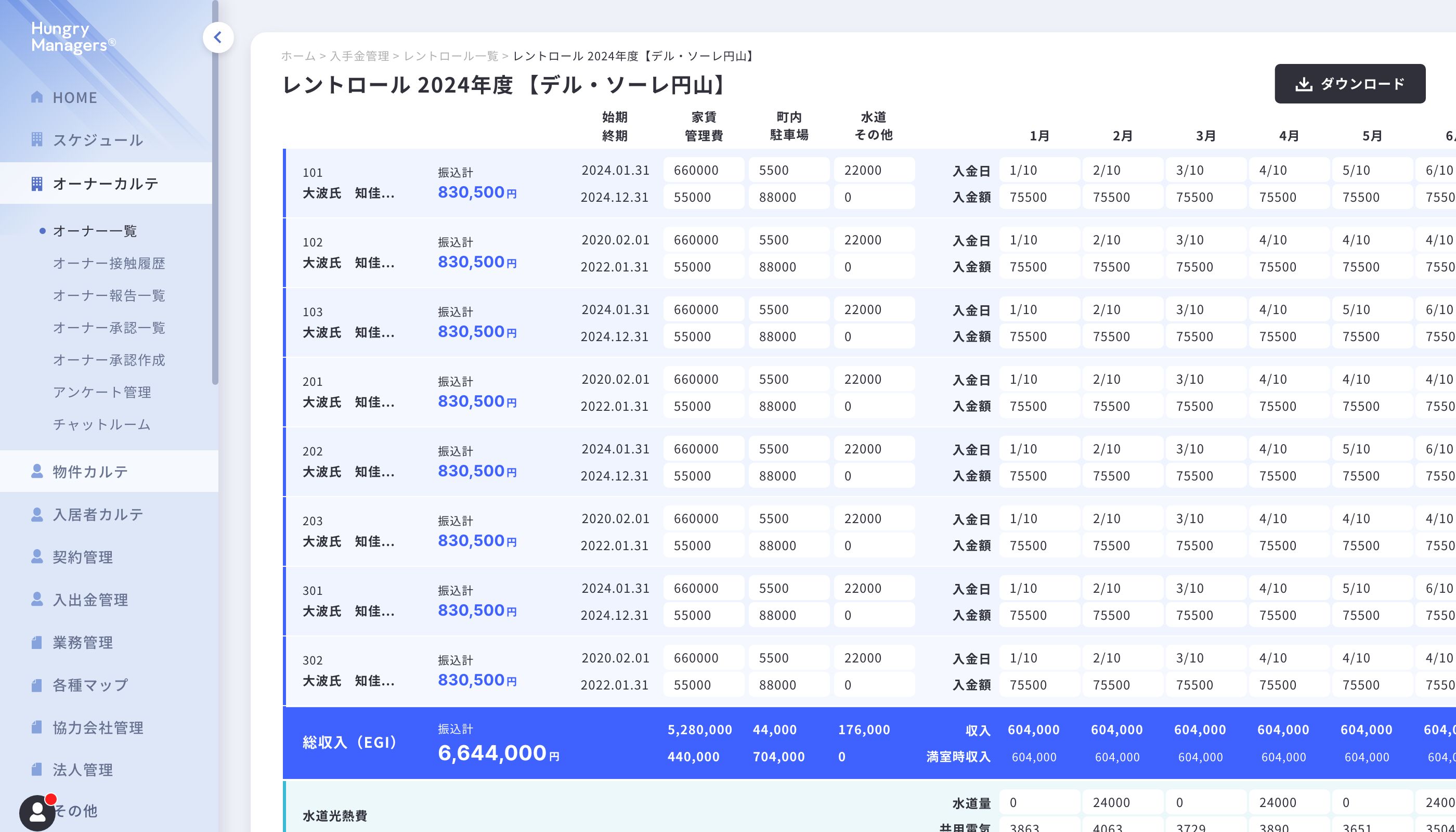This screenshot has height=832, width=1456.
Task: Edit room 101 家賃 field showing 660000
Action: coord(703,170)
